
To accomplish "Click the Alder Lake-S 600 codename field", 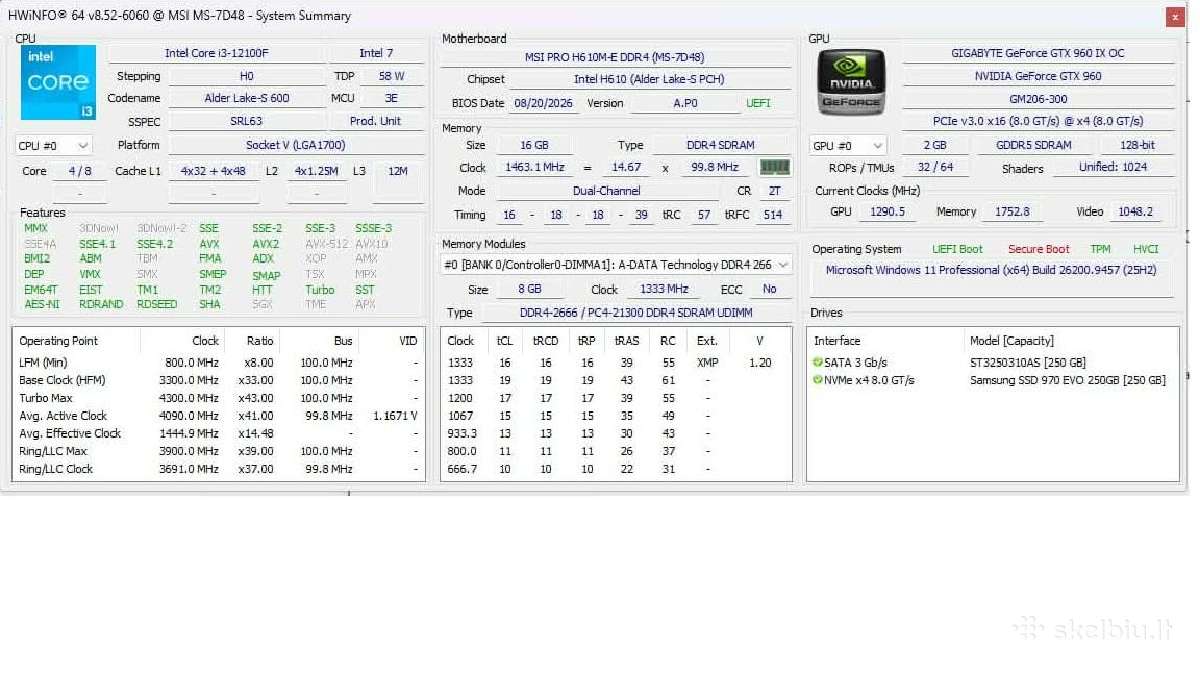I will pos(246,99).
